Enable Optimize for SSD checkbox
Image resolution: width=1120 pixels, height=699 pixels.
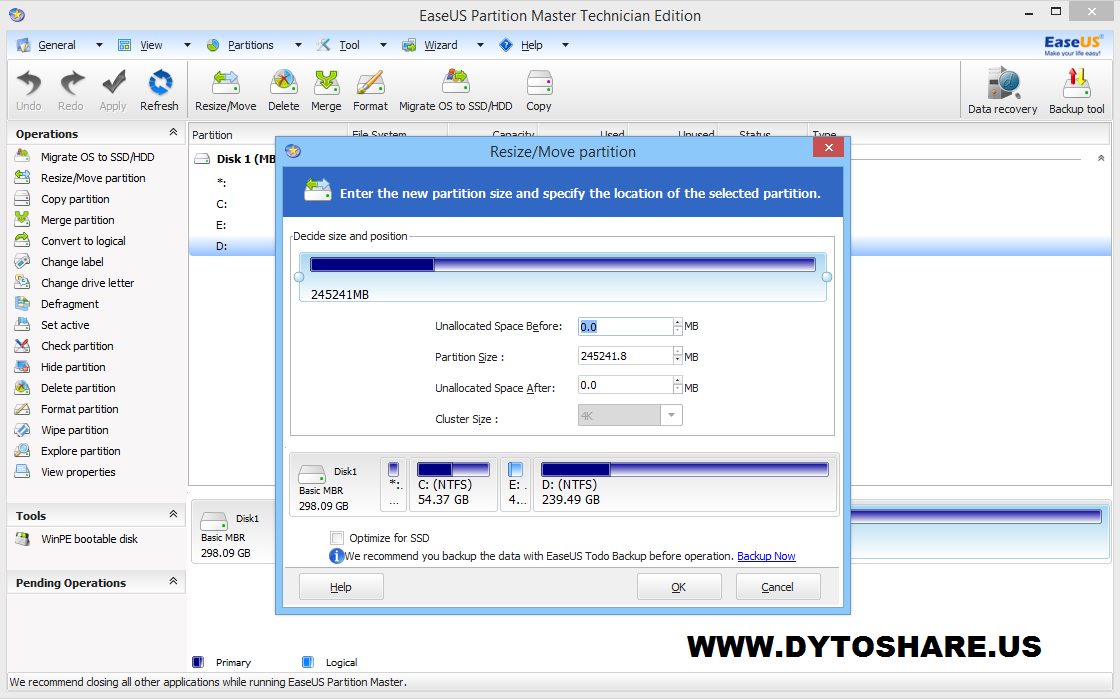tap(336, 538)
